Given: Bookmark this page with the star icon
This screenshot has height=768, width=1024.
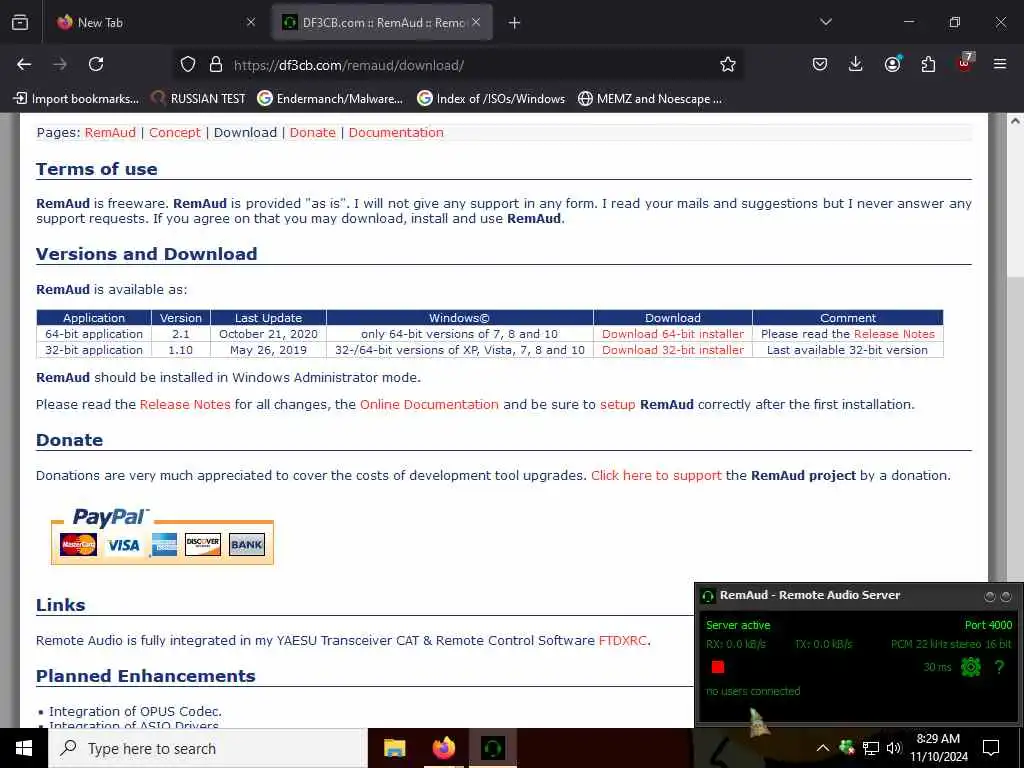Looking at the screenshot, I should click(728, 64).
